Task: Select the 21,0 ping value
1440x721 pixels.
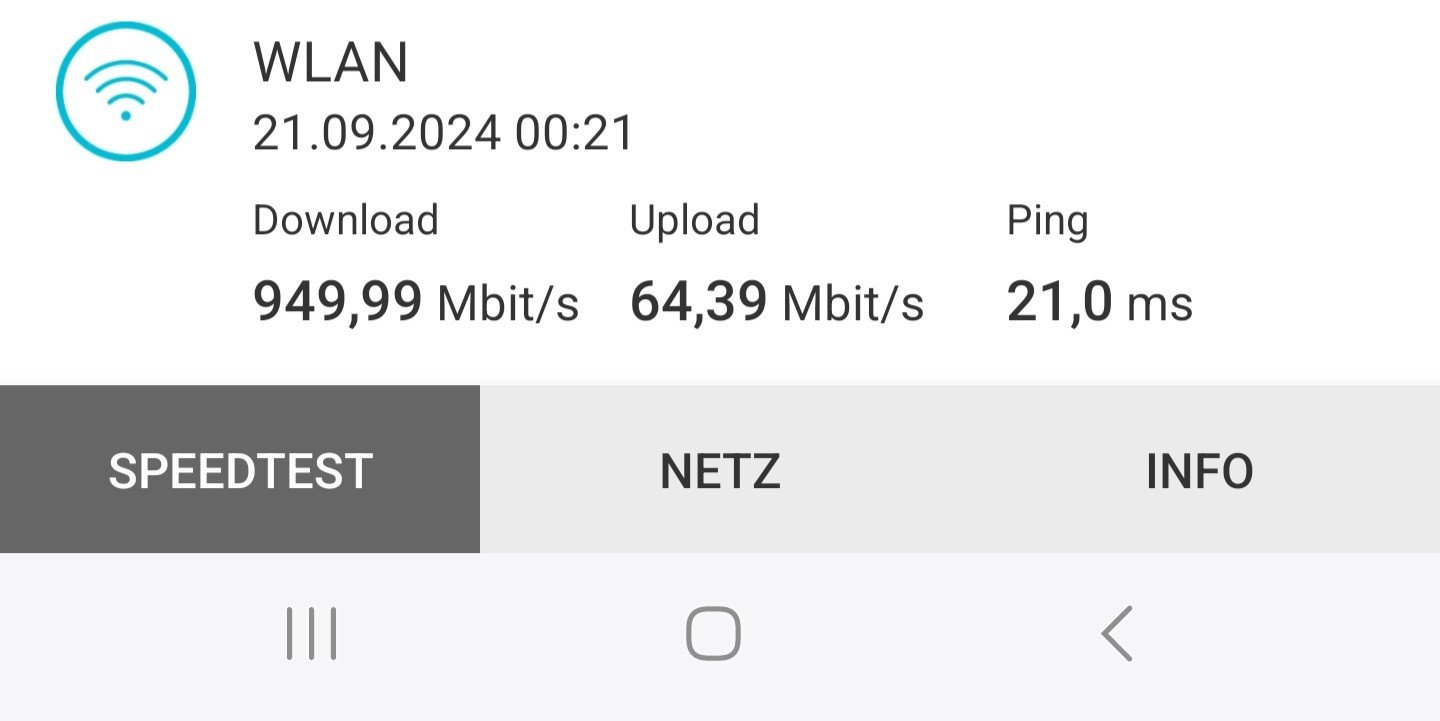Action: point(1058,302)
